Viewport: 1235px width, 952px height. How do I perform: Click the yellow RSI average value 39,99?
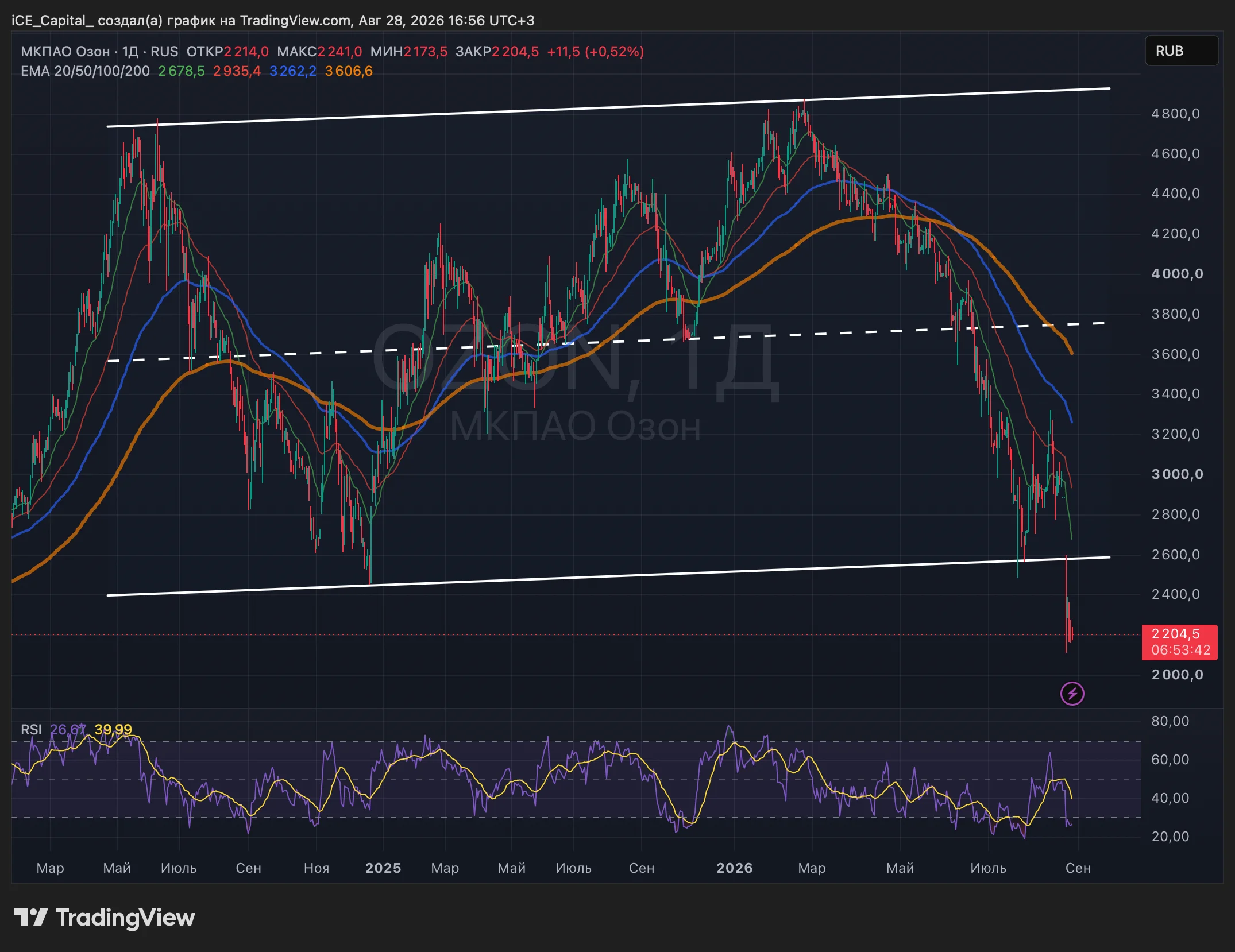113,730
